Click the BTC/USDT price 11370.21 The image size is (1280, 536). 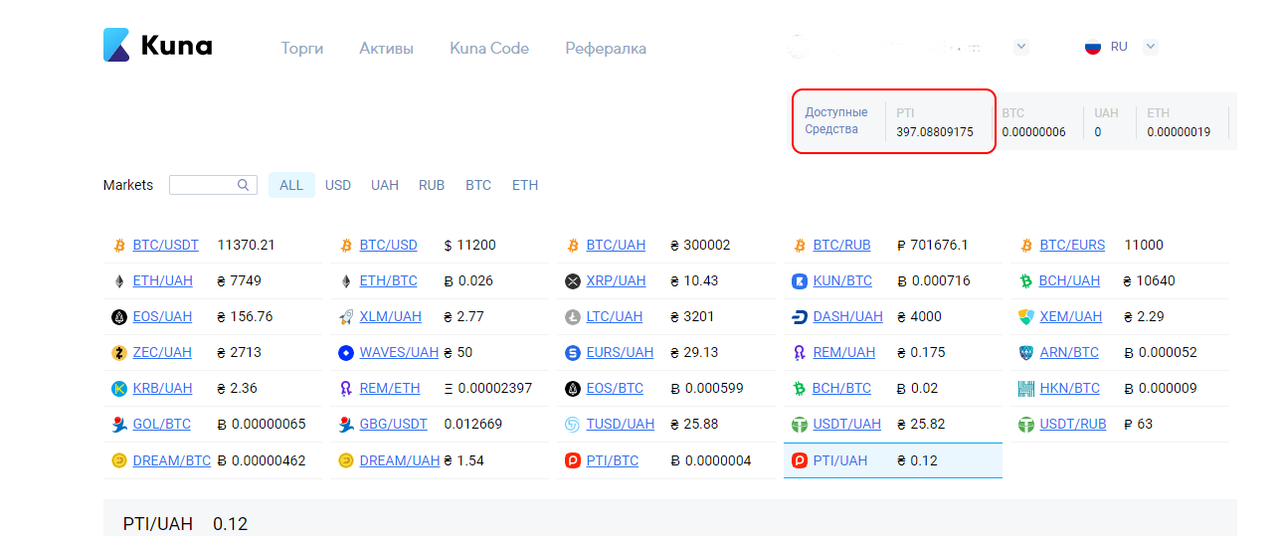tap(246, 245)
